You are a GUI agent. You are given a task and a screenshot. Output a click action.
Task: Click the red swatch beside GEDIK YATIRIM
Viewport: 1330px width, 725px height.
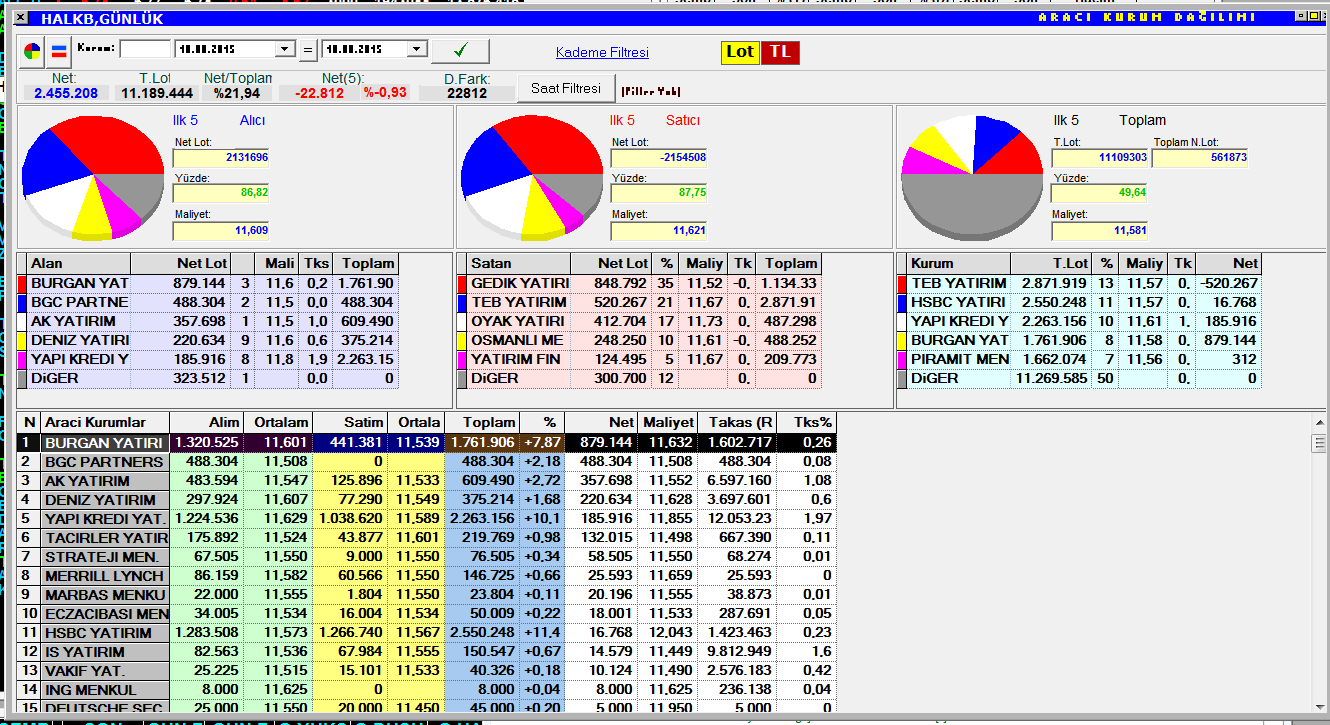point(462,283)
